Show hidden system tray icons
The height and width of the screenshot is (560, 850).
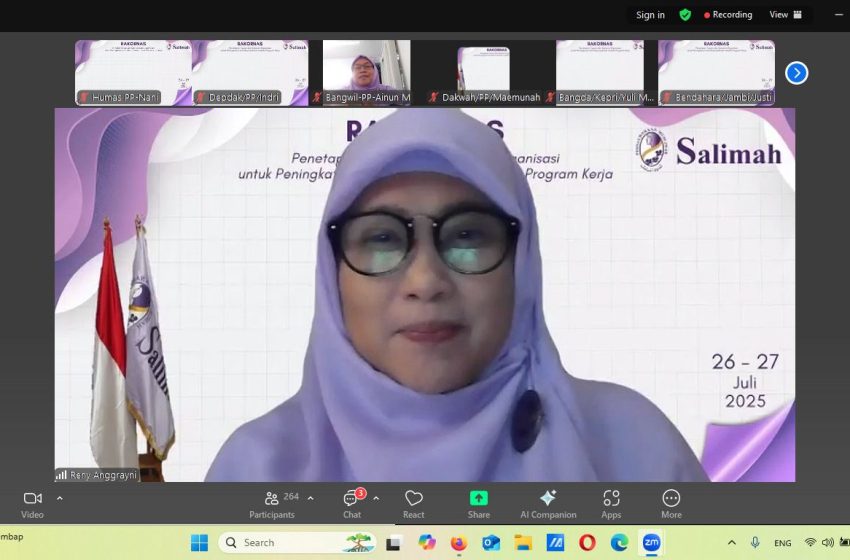point(731,543)
